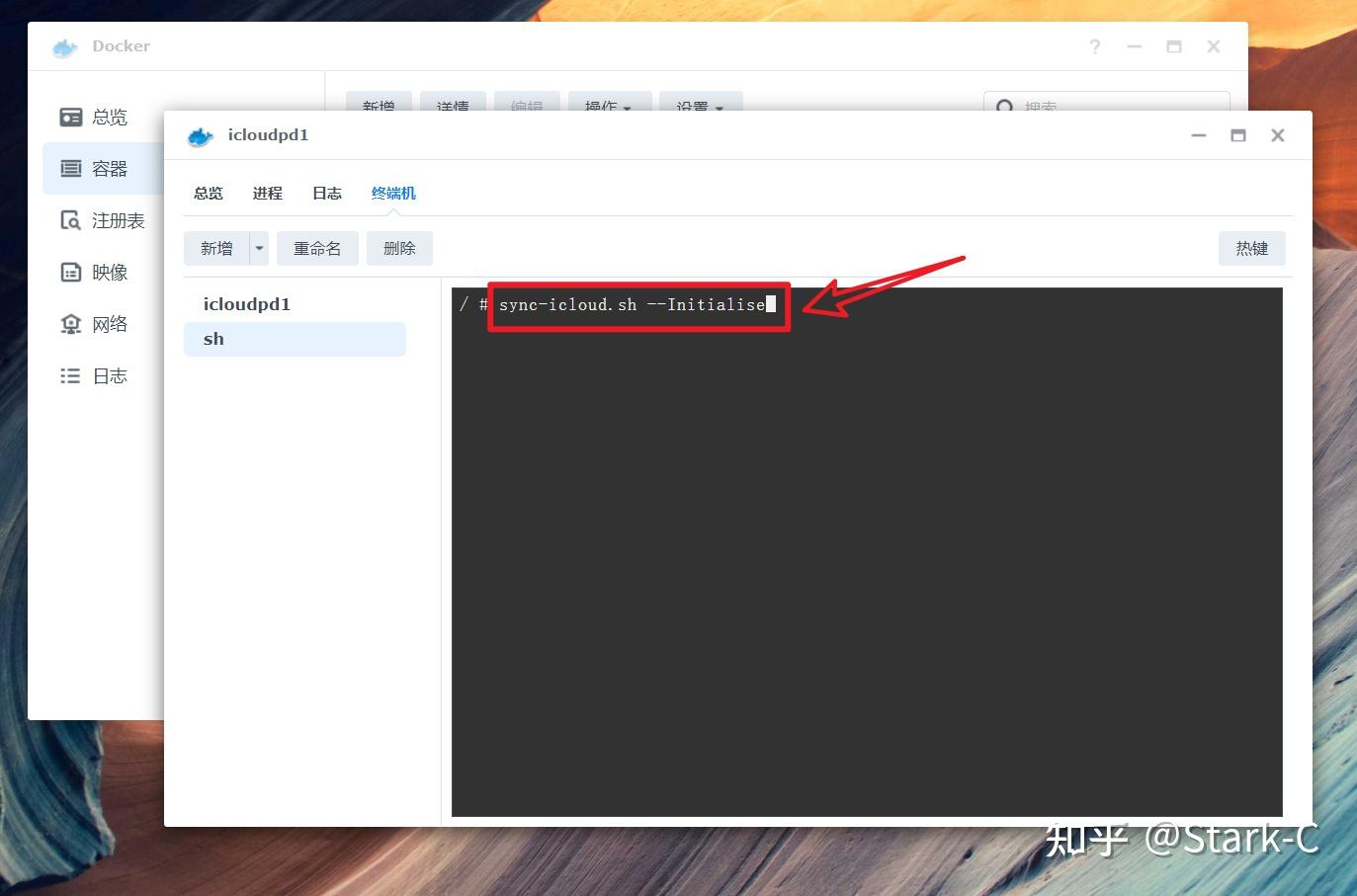
Task: Switch to the 终端机 terminal tab
Action: click(393, 193)
